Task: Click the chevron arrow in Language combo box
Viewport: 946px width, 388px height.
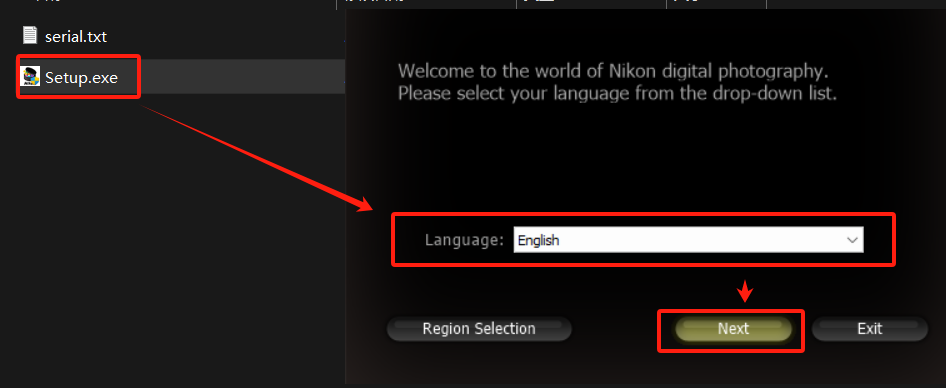Action: point(852,240)
